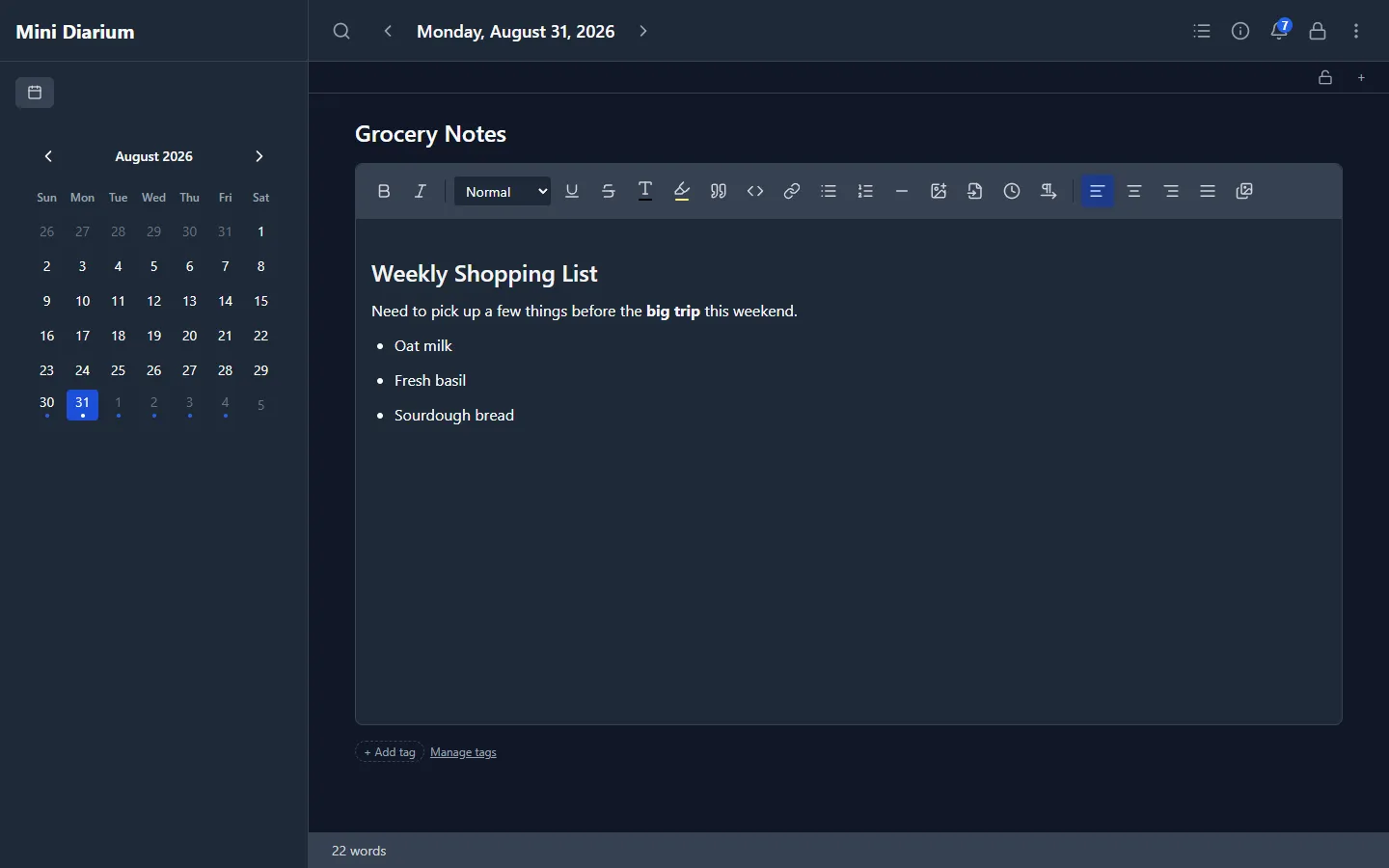1389x868 pixels.
Task: Select August 19 in the calendar
Action: pos(154,336)
